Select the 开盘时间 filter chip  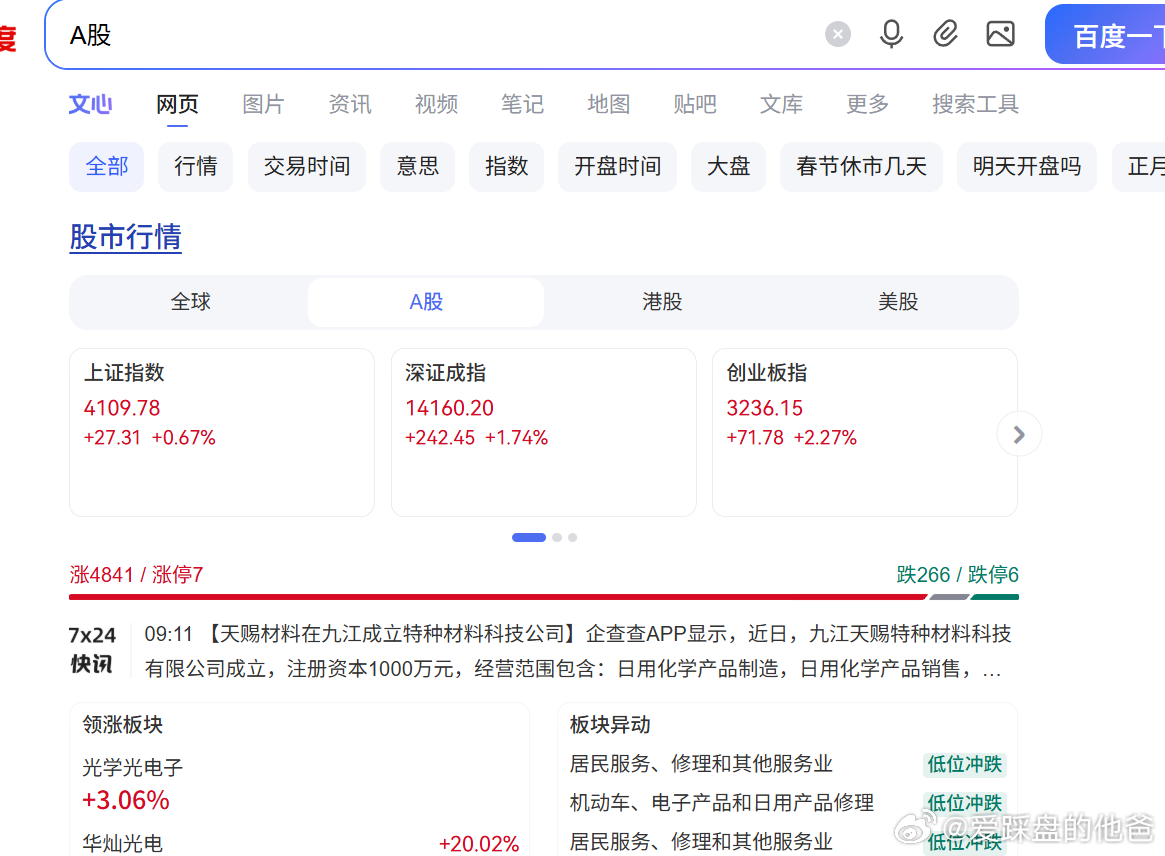click(x=617, y=166)
